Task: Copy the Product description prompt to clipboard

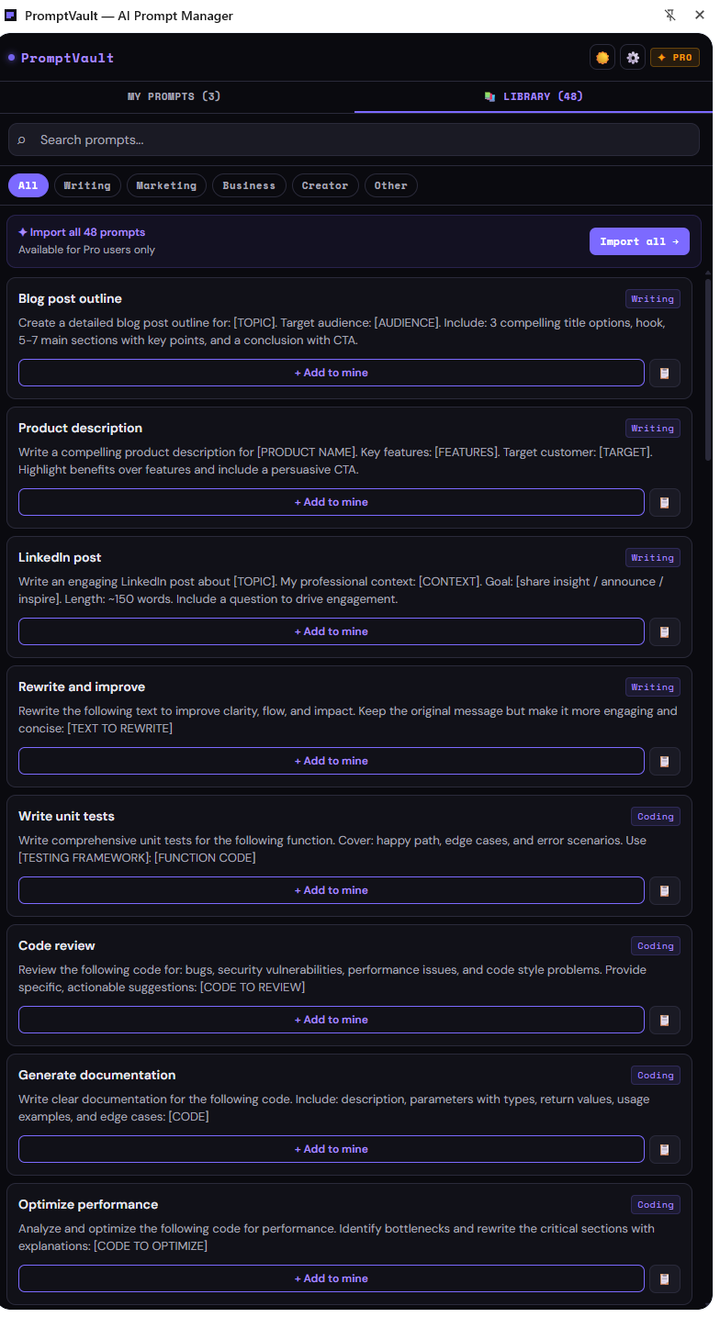Action: [664, 502]
